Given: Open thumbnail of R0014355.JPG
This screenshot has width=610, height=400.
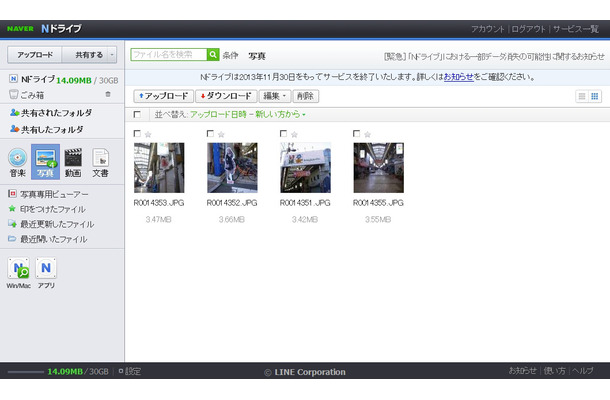Looking at the screenshot, I should point(379,168).
